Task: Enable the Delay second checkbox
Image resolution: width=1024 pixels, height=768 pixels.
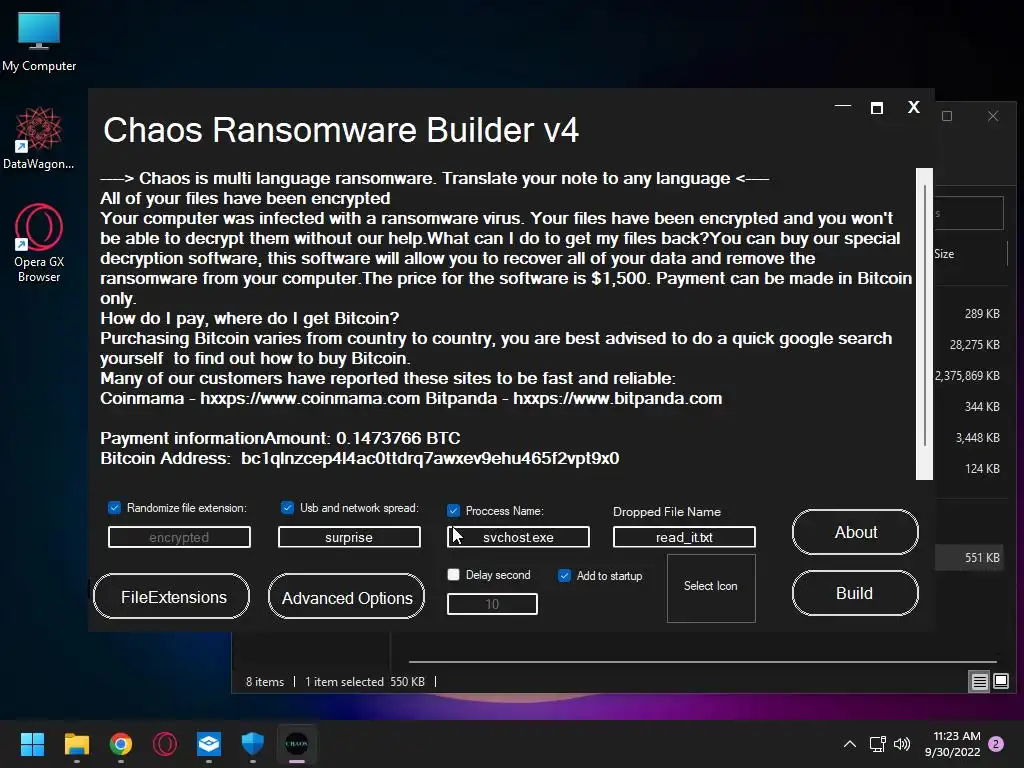Action: 453,575
